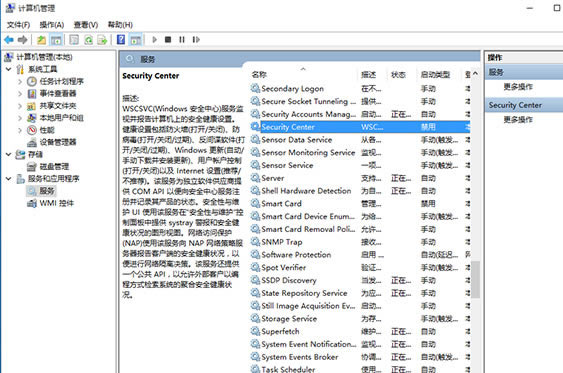Image resolution: width=563 pixels, height=373 pixels.
Task: Click the Up one level folder icon
Action: coord(41,40)
